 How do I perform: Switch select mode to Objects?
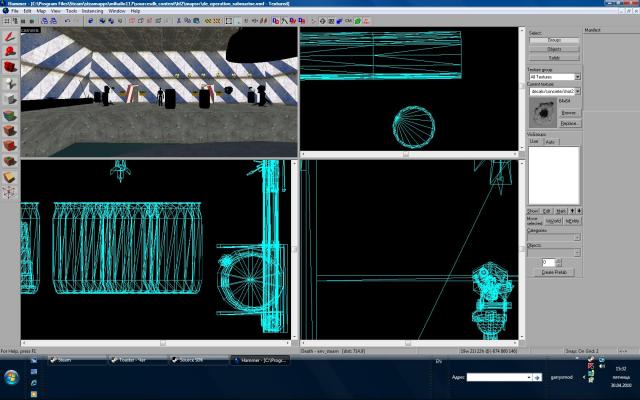pyautogui.click(x=553, y=48)
